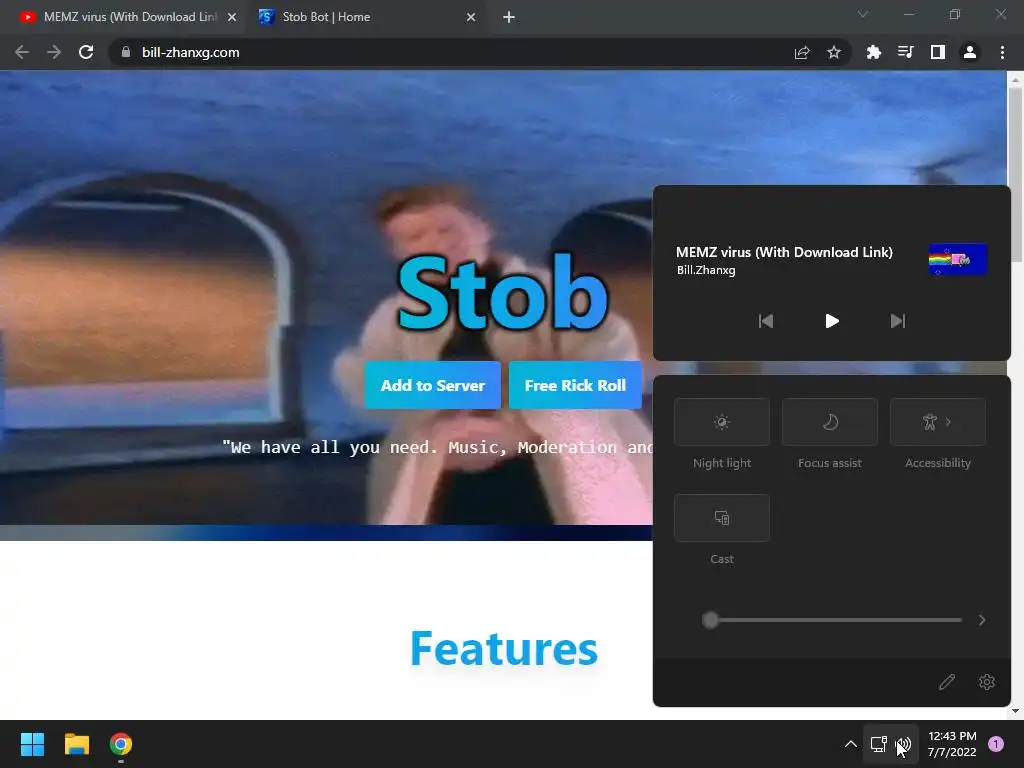Click the Add to Server button
Screen dimensions: 1024x768
pos(433,385)
